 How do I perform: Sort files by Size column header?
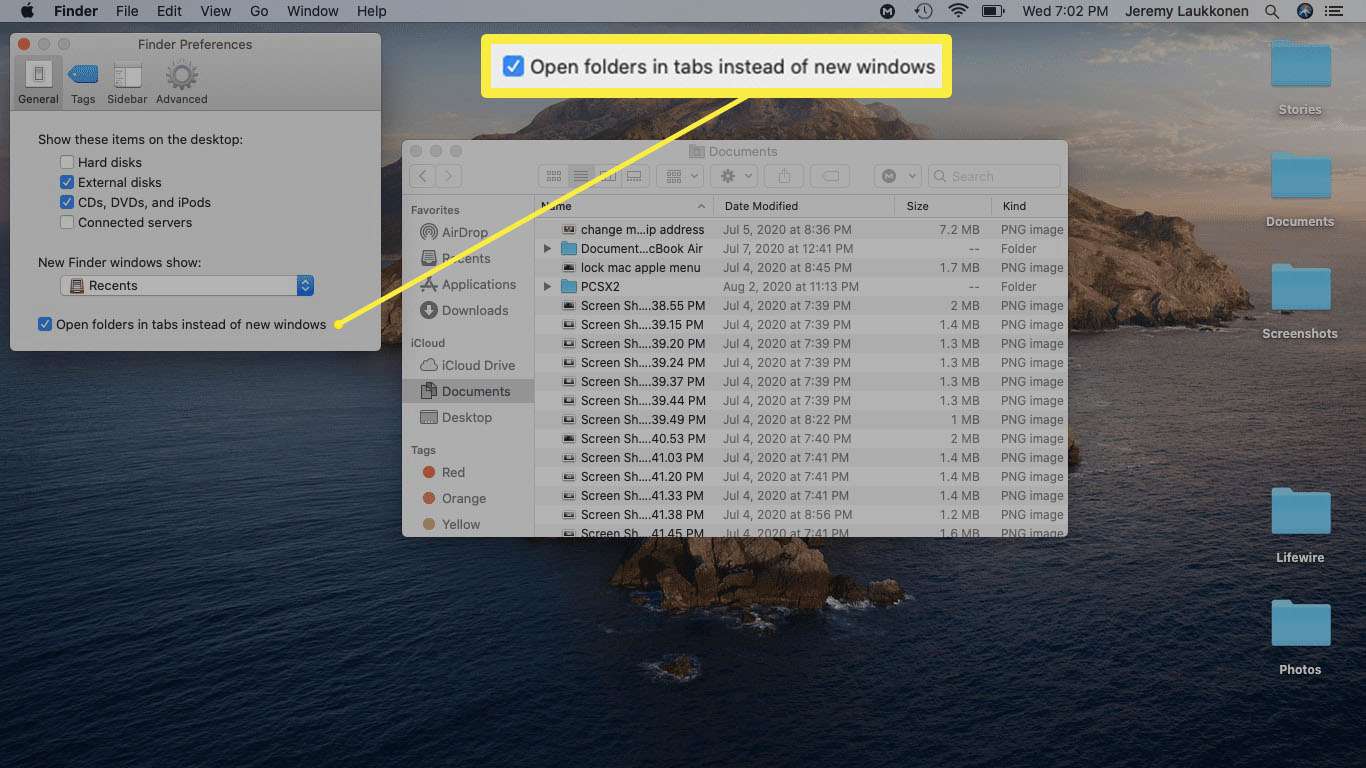click(943, 206)
